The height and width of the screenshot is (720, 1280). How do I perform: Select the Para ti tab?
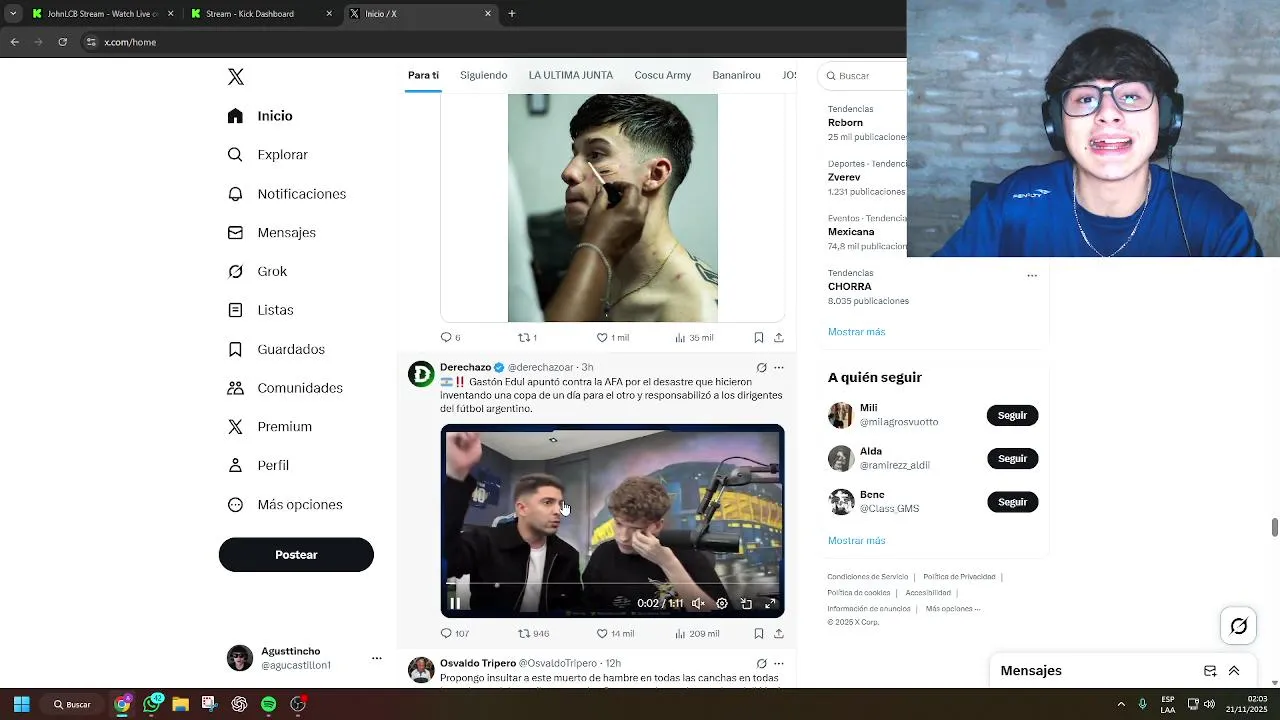coord(423,75)
